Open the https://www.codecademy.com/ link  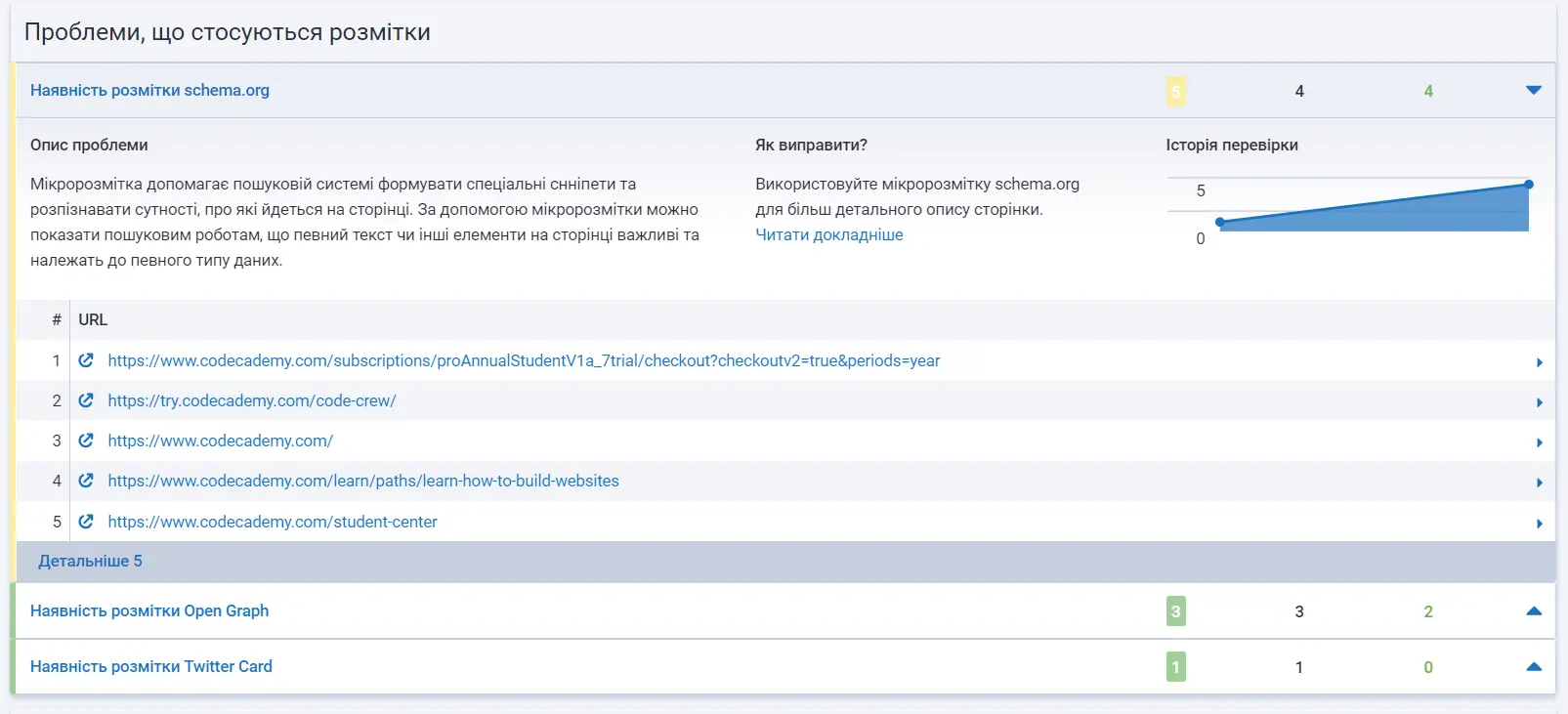point(221,441)
